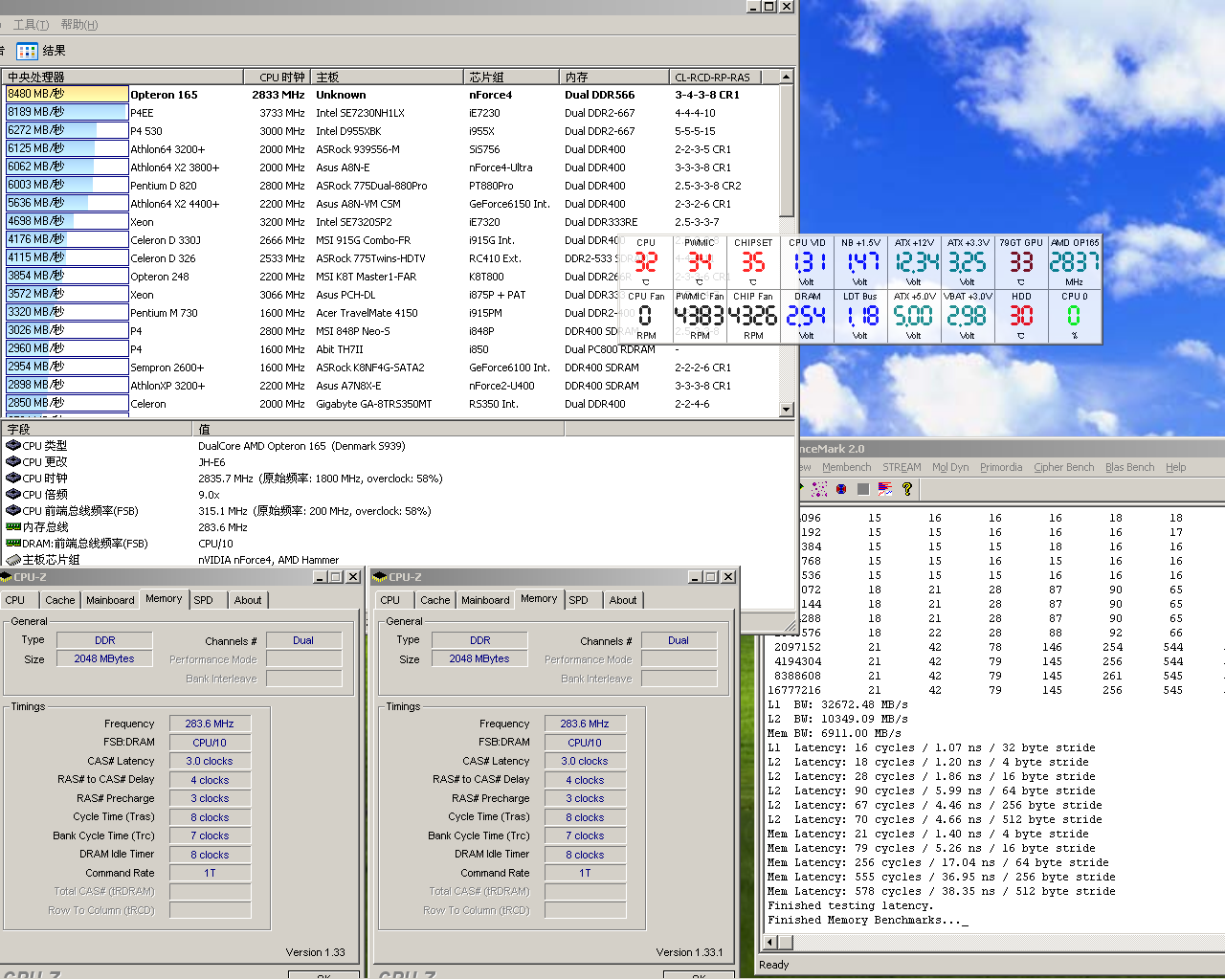The width and height of the screenshot is (1225, 980).
Task: Click the chip icon beside CPU 类型
Action: [13, 446]
